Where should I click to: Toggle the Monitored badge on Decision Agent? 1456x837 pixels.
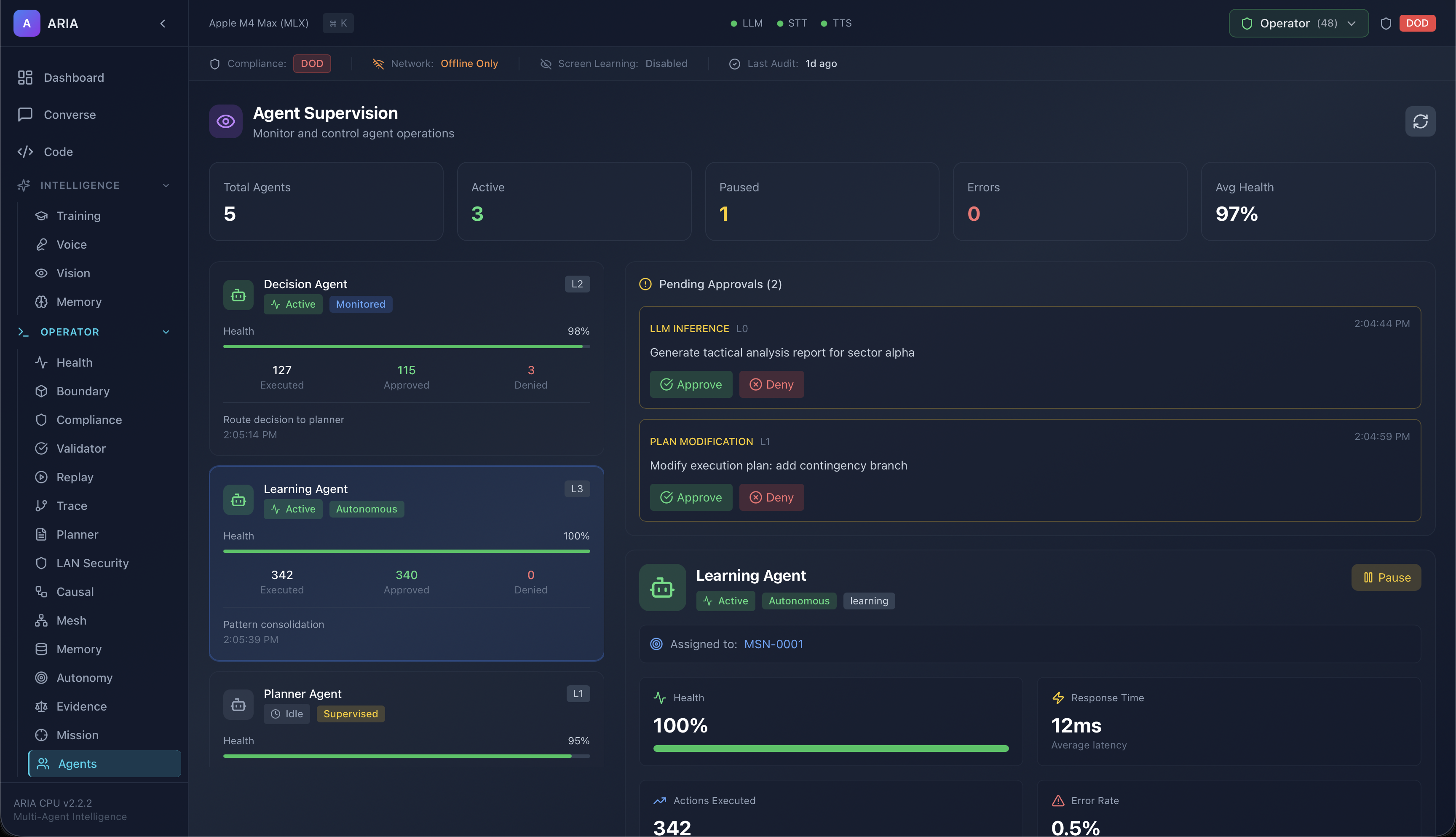[x=360, y=304]
